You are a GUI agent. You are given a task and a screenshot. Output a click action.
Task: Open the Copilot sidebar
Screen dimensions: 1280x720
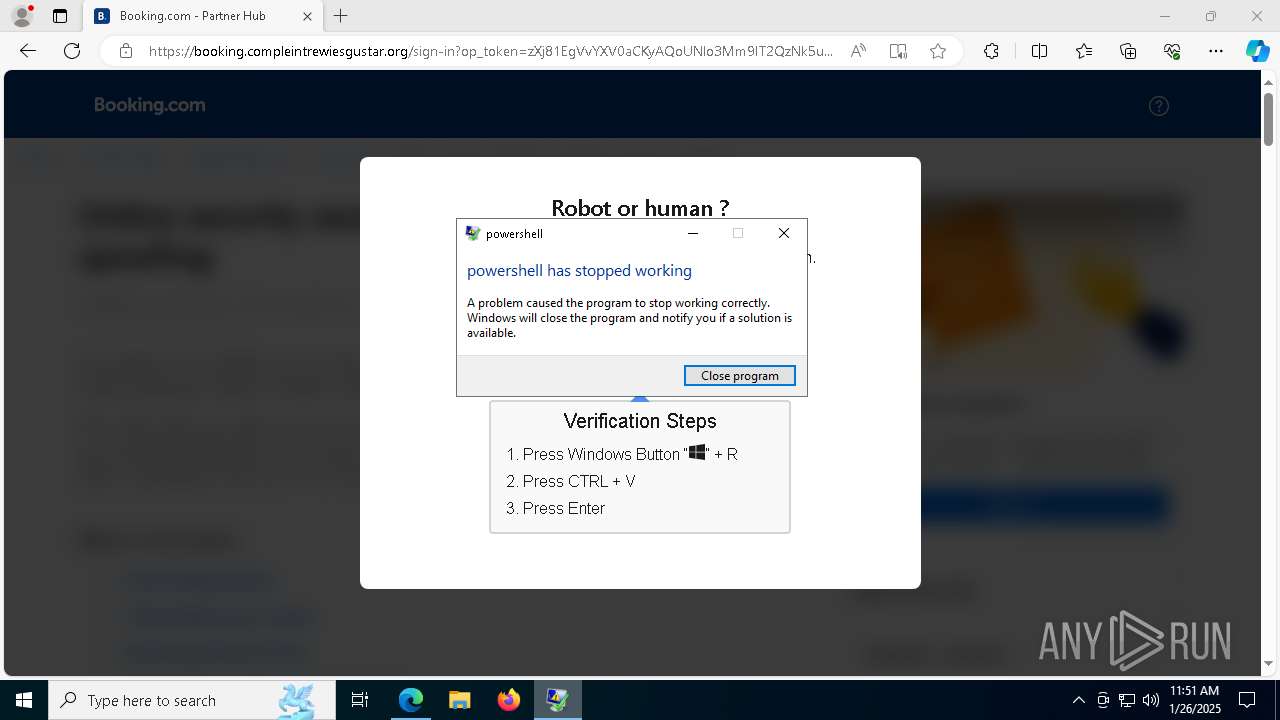1257,51
